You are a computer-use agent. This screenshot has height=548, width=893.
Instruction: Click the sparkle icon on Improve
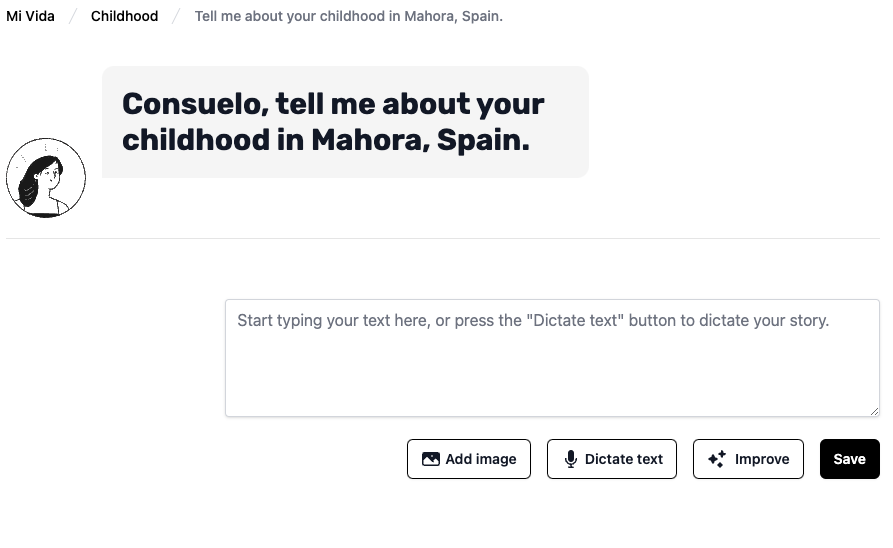coord(717,459)
